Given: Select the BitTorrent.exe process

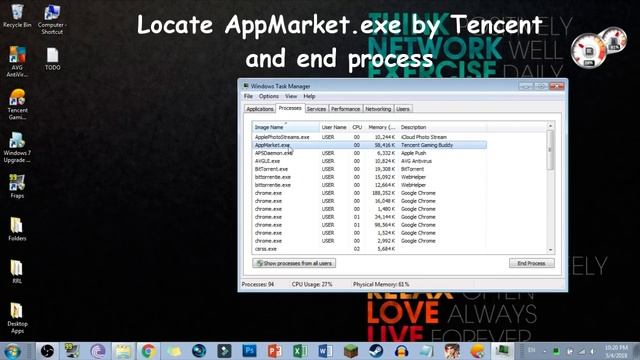Looking at the screenshot, I should (x=271, y=169).
